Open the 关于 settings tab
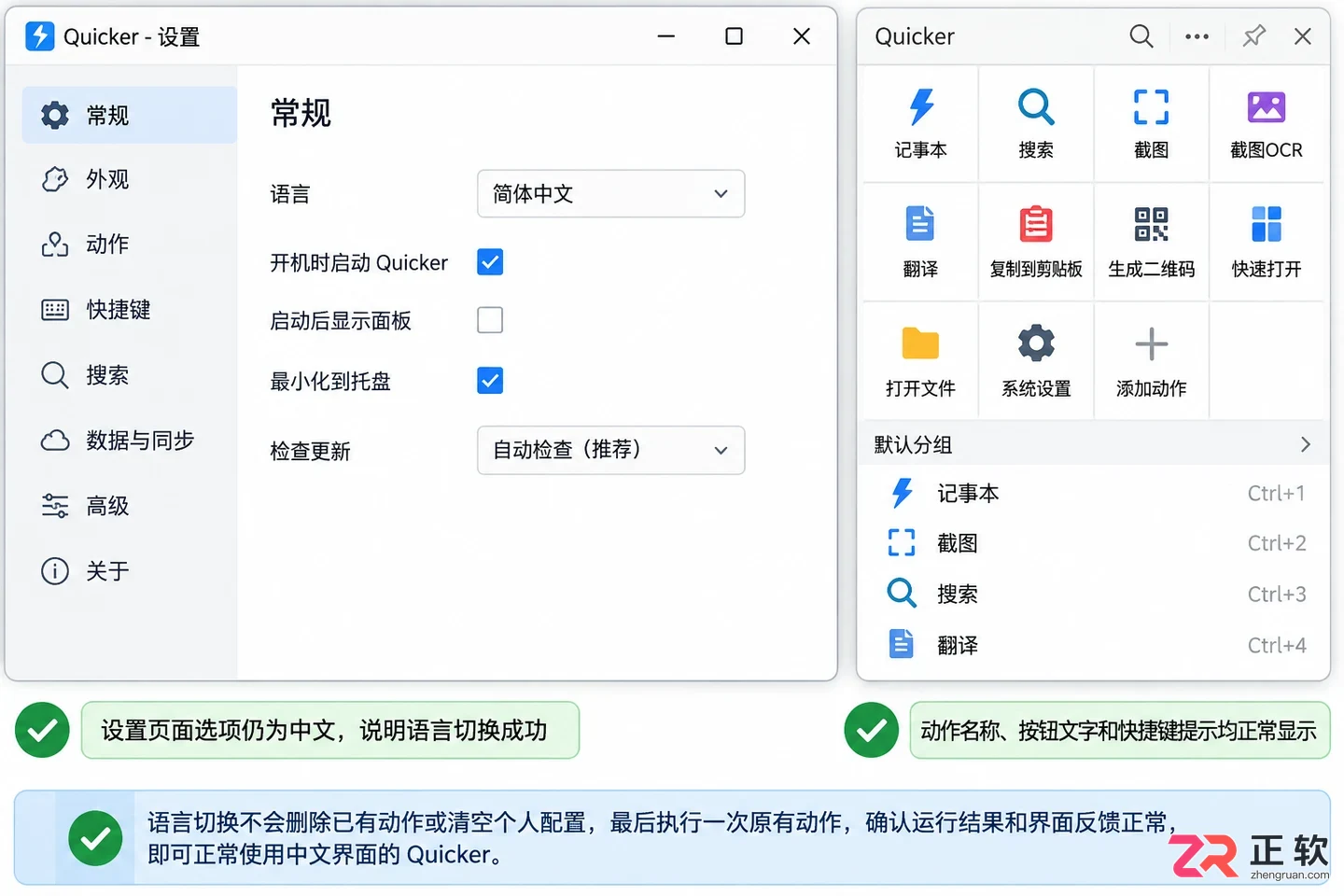The image size is (1344, 896). (130, 571)
